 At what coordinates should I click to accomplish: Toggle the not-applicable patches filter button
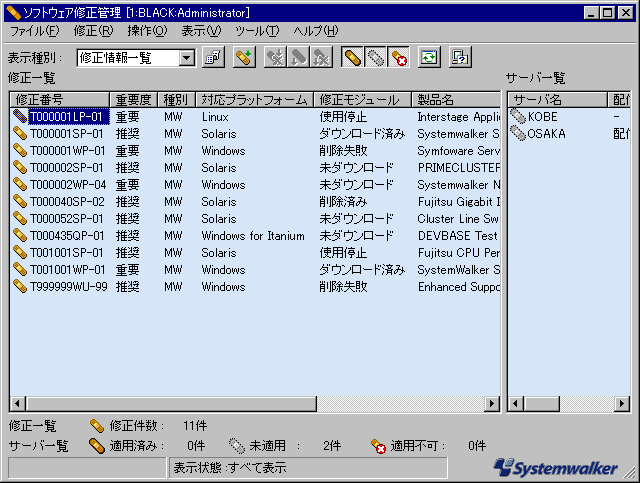pos(398,57)
